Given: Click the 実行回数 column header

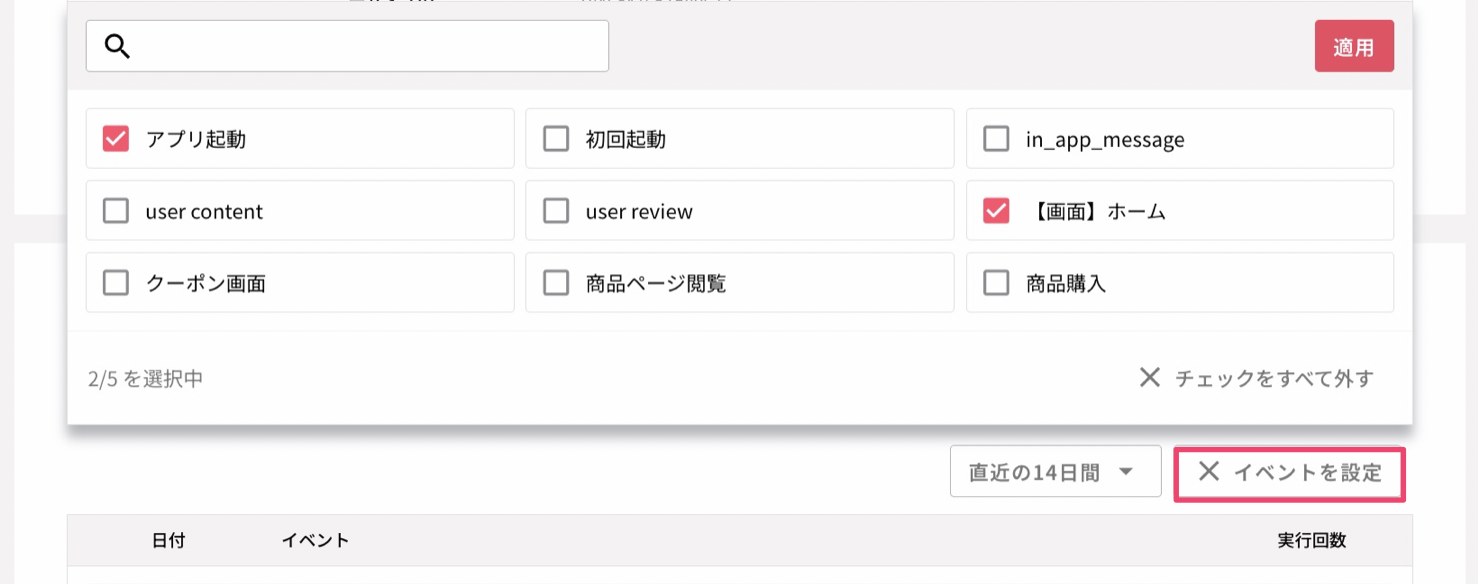Looking at the screenshot, I should 1312,540.
